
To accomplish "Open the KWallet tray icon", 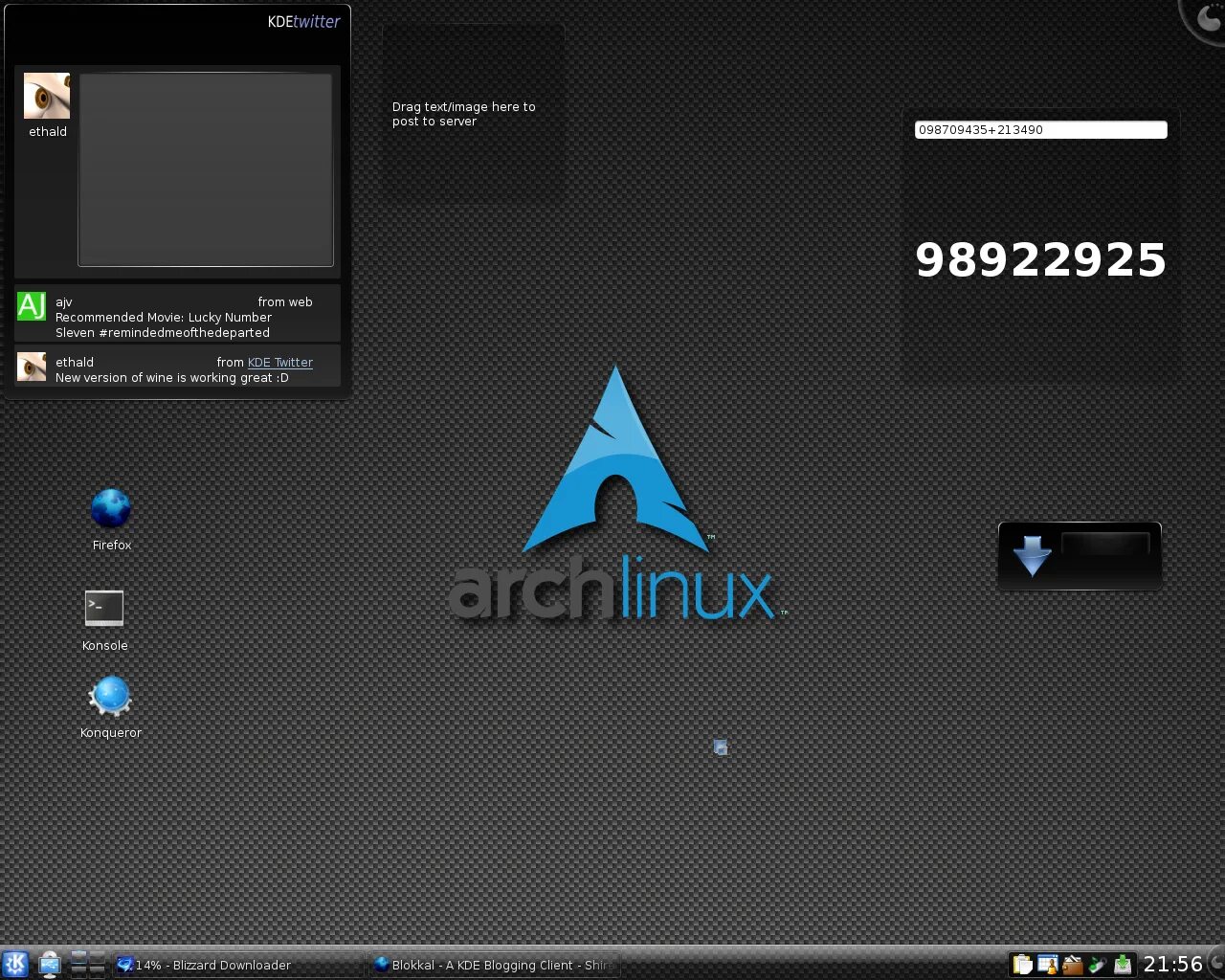I will click(x=1073, y=965).
